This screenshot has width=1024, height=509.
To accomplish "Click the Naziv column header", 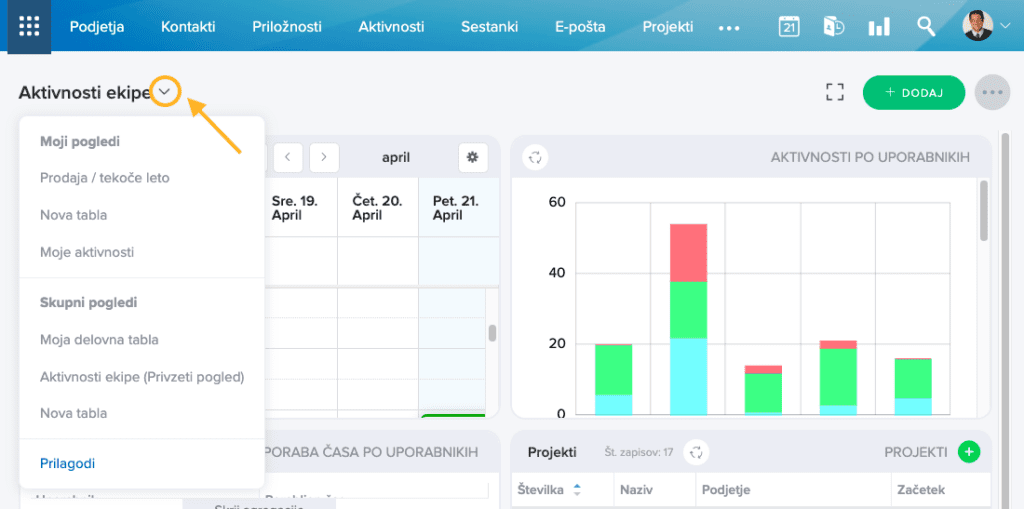I will tap(637, 489).
